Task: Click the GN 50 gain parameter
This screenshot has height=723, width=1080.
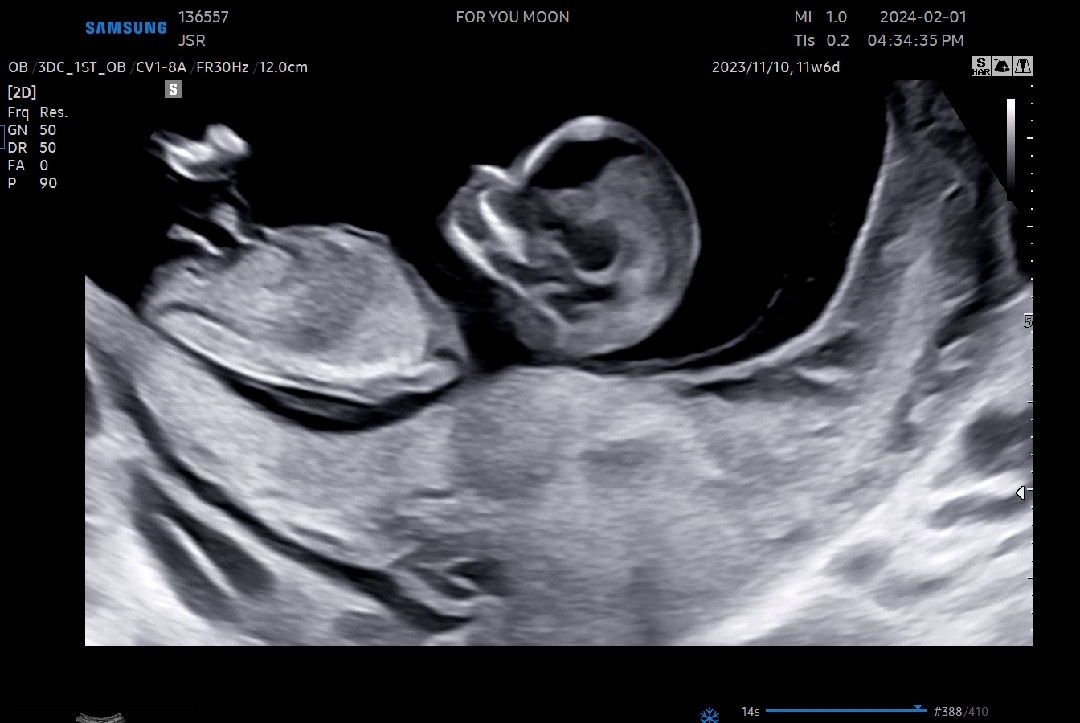Action: click(x=32, y=130)
